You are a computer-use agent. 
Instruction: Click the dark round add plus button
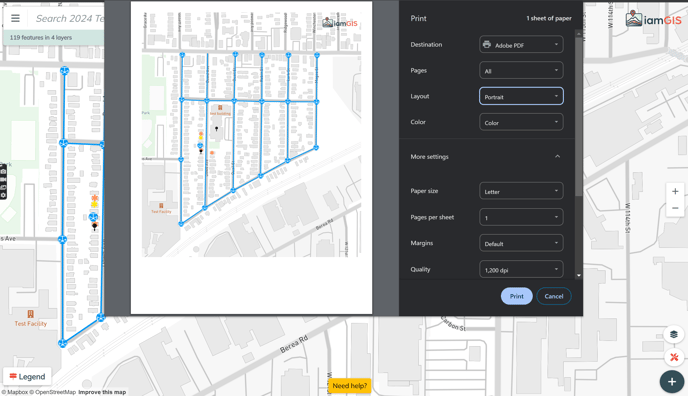[x=672, y=382]
